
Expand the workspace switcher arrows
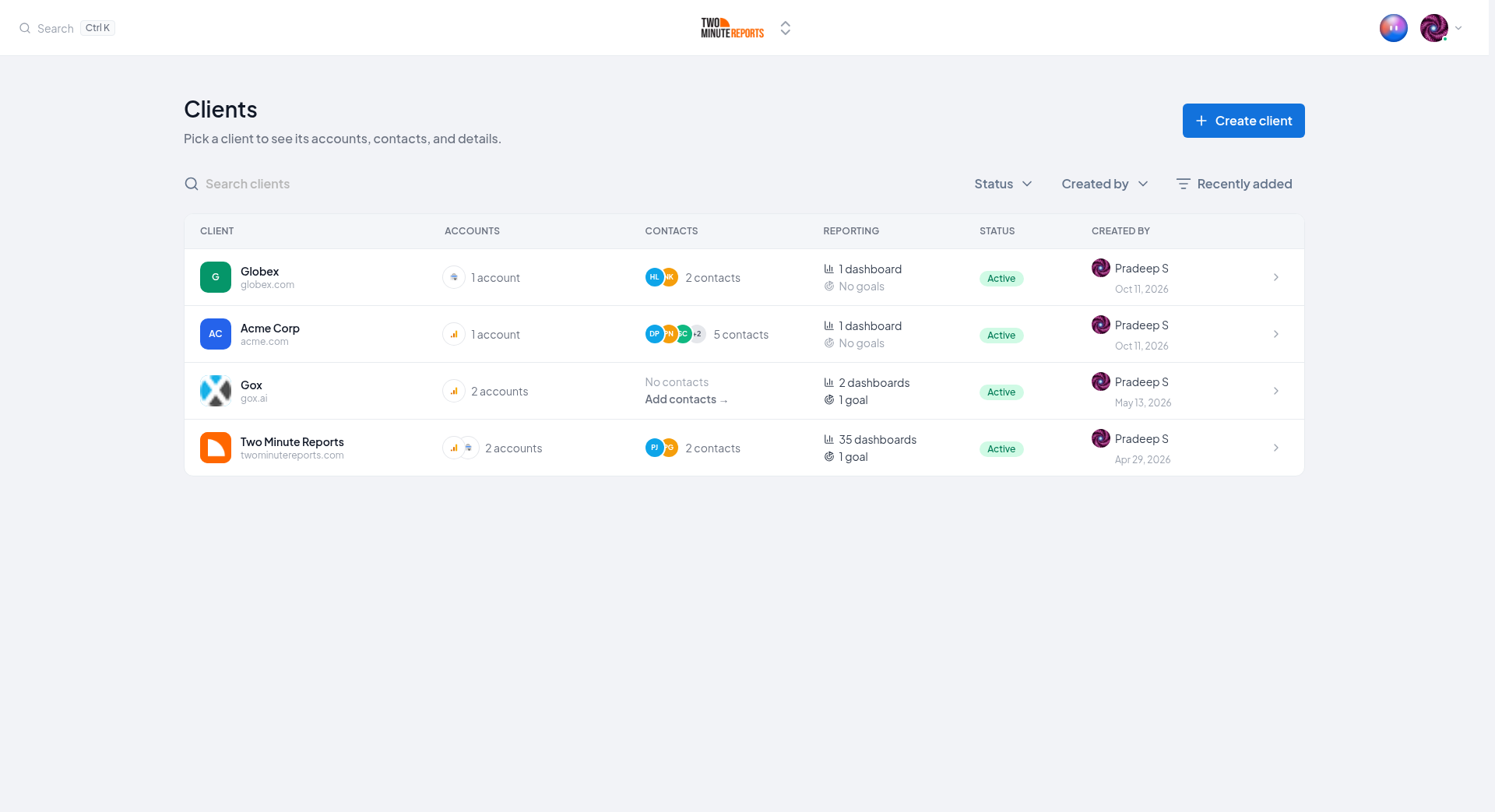click(x=786, y=28)
